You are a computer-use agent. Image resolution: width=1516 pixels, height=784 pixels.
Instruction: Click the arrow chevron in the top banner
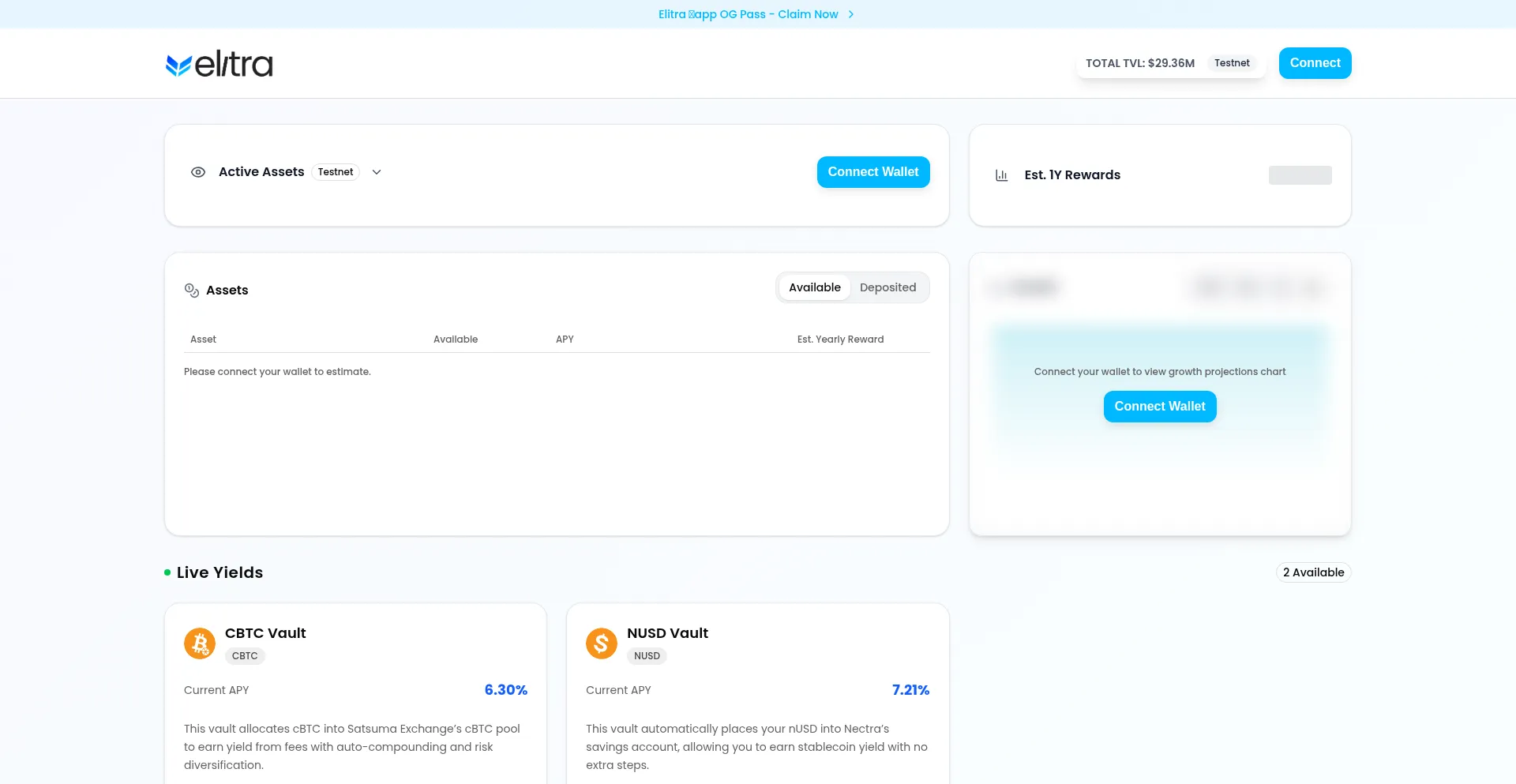[850, 14]
